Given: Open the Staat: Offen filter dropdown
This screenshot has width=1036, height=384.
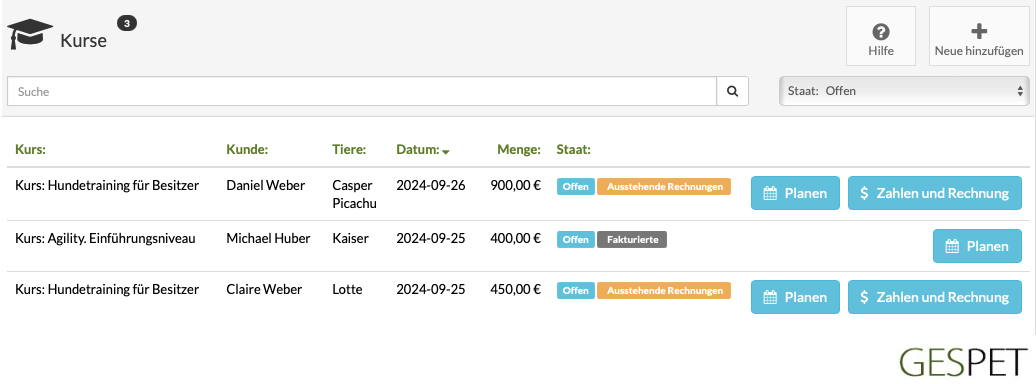Looking at the screenshot, I should [904, 91].
